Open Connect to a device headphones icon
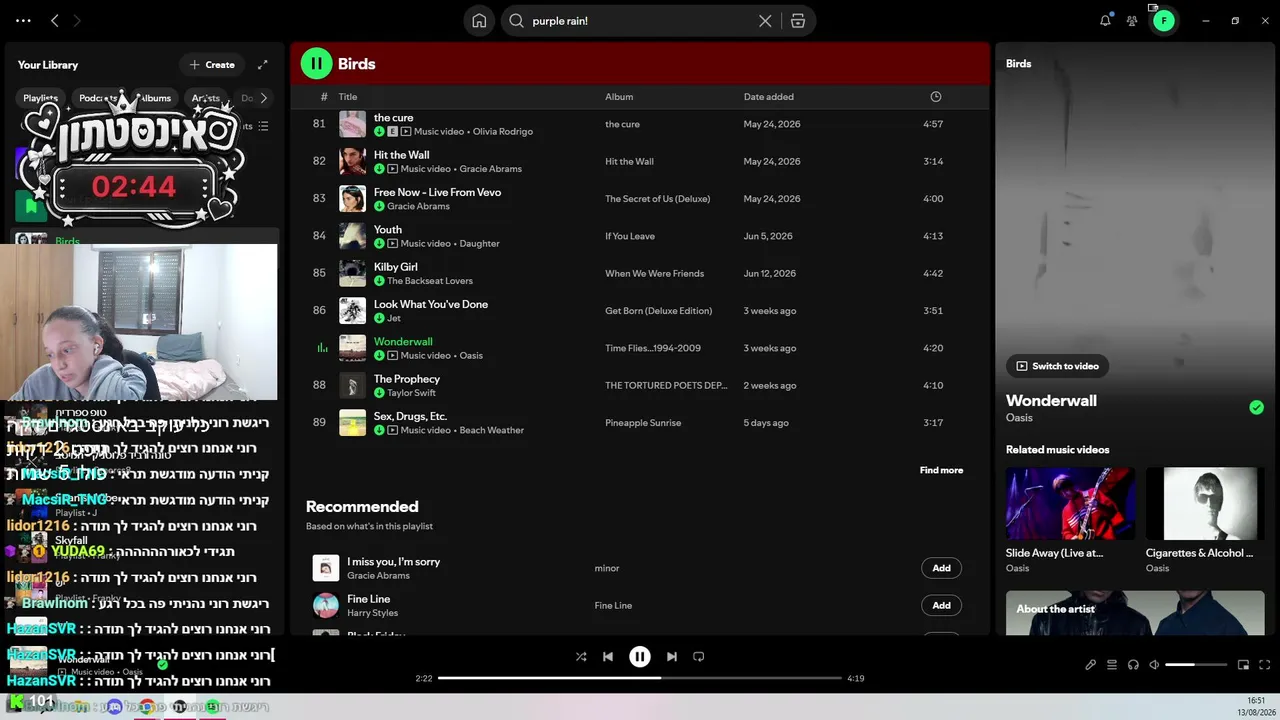The width and height of the screenshot is (1280, 720). [1133, 665]
